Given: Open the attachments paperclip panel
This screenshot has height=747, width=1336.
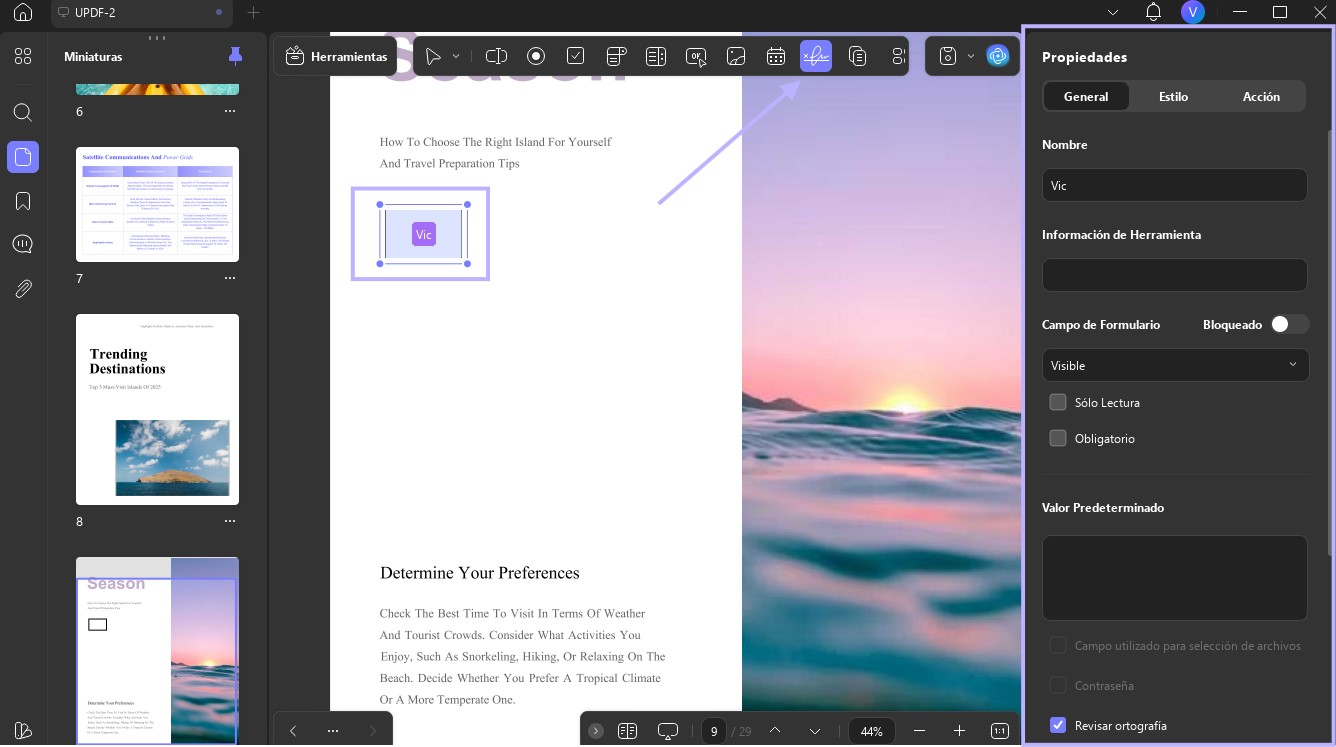Looking at the screenshot, I should coord(23,289).
